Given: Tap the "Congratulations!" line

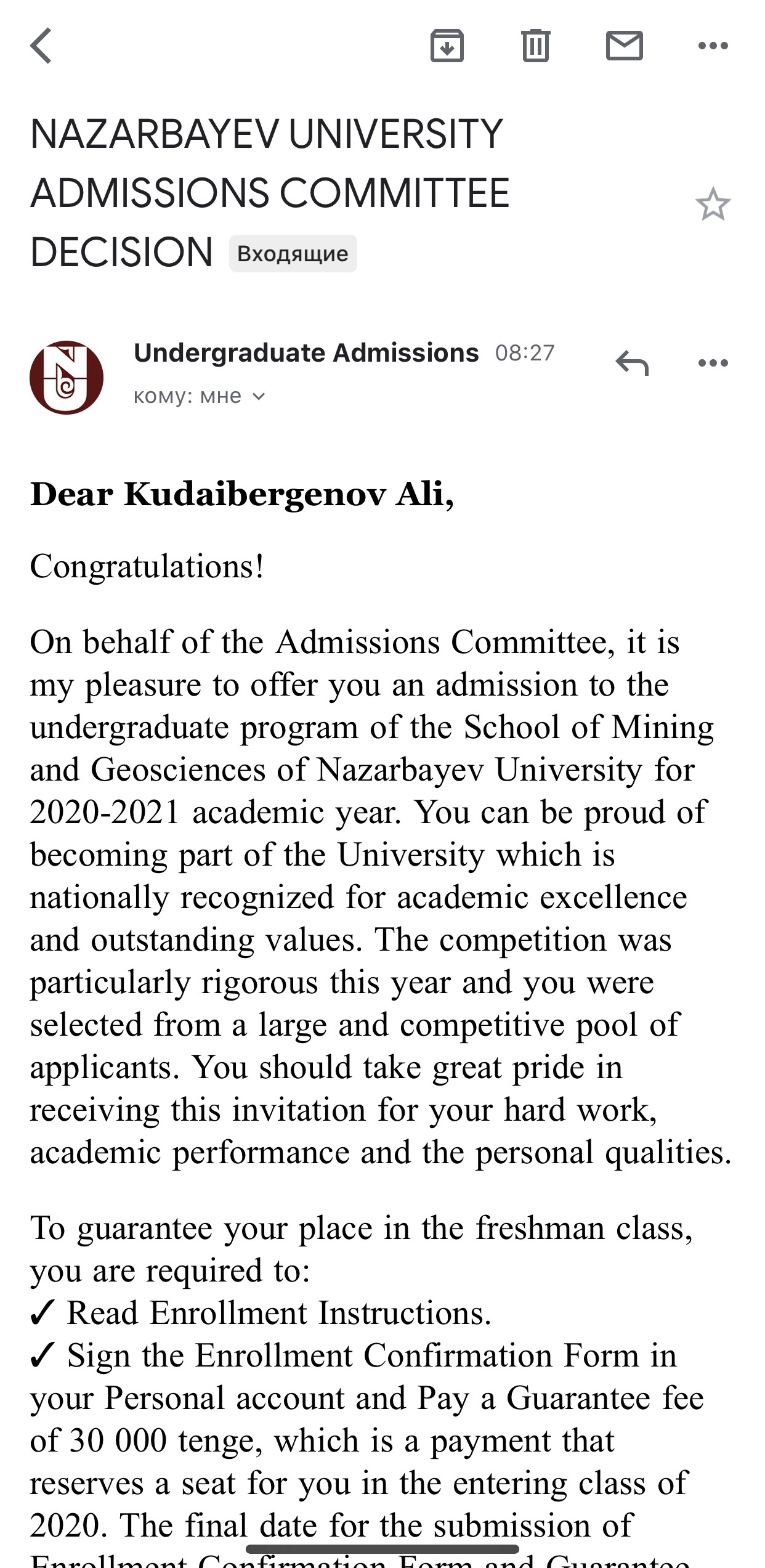Looking at the screenshot, I should [x=147, y=566].
